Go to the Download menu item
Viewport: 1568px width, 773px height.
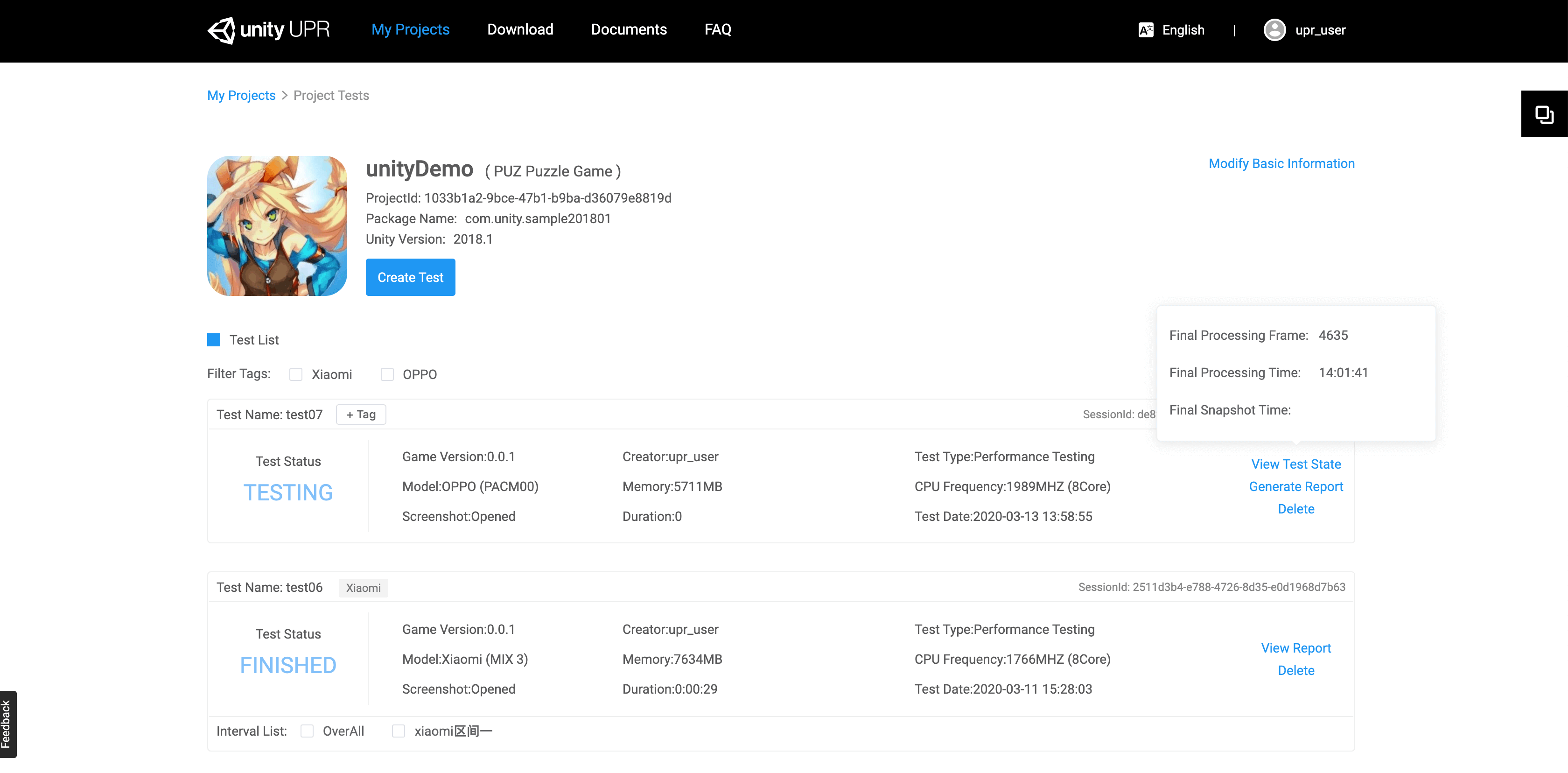(520, 29)
